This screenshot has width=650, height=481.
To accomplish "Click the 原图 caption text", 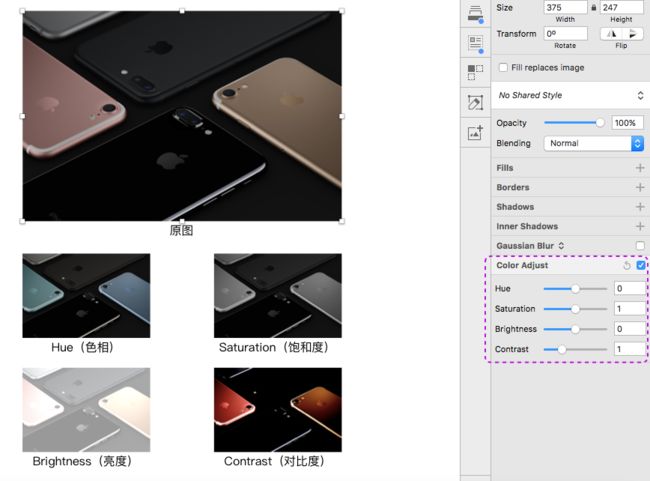I will coord(182,231).
